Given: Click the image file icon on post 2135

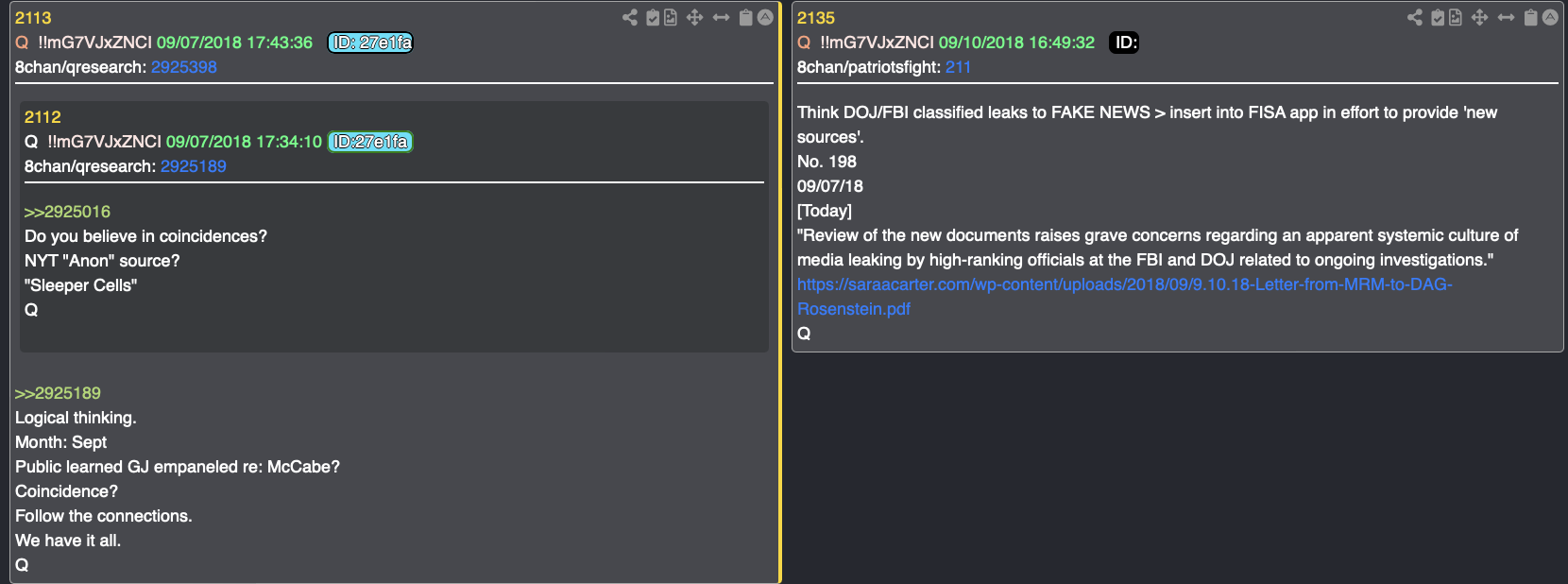Looking at the screenshot, I should pyautogui.click(x=1456, y=17).
